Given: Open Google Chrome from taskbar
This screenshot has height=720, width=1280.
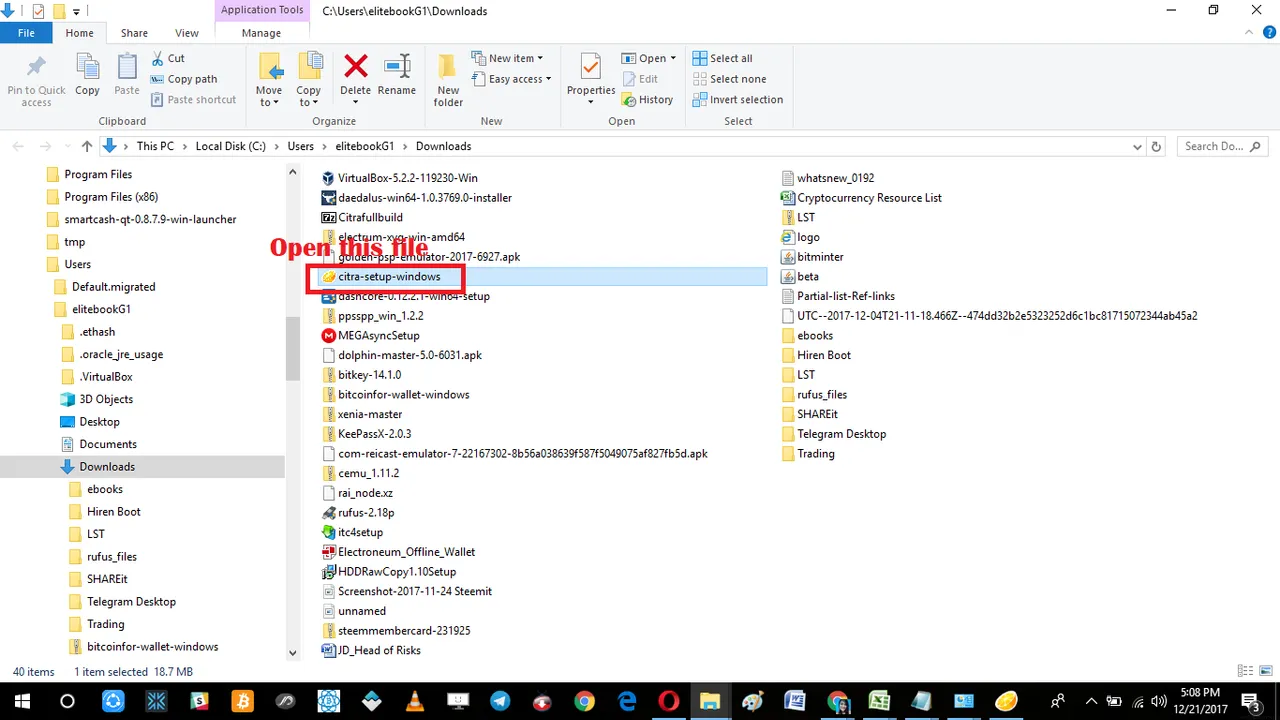Looking at the screenshot, I should (x=585, y=701).
